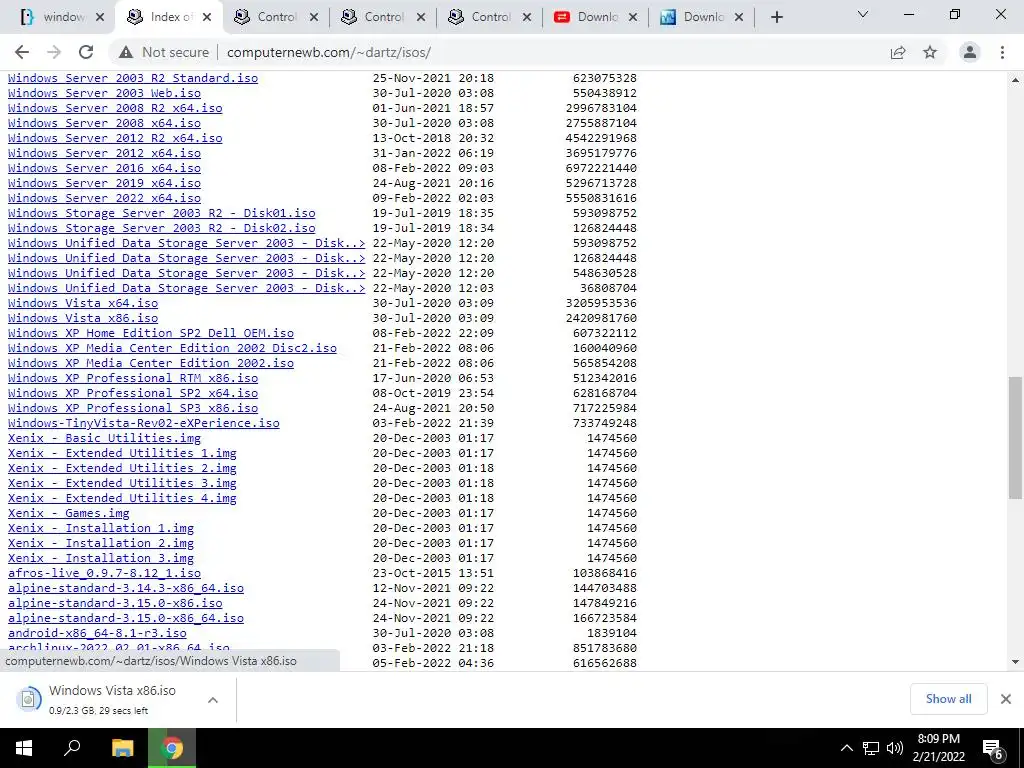This screenshot has width=1024, height=768.
Task: Open the notification center icon
Action: click(993, 748)
